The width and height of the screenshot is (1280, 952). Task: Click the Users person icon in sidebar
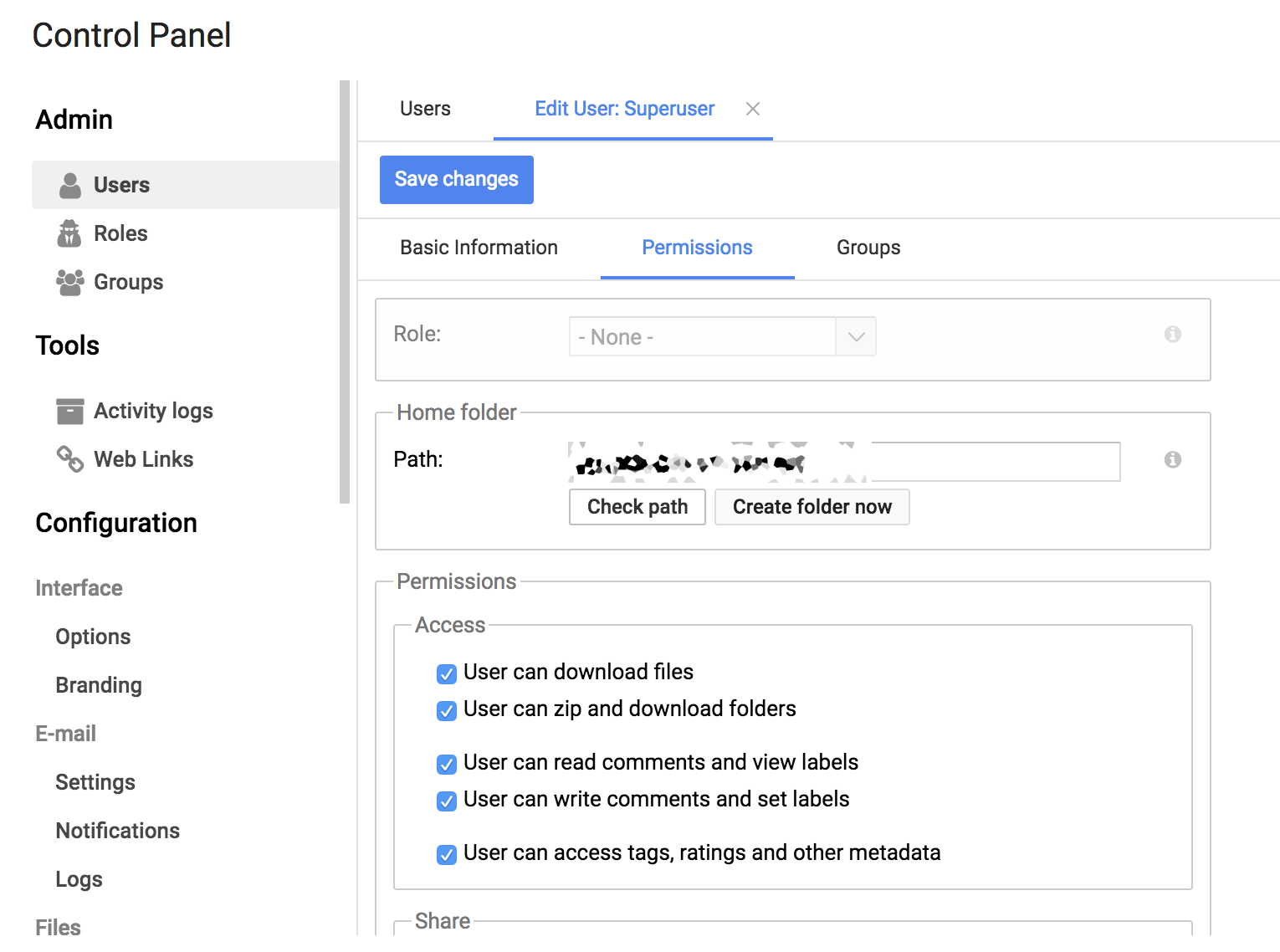click(x=70, y=185)
